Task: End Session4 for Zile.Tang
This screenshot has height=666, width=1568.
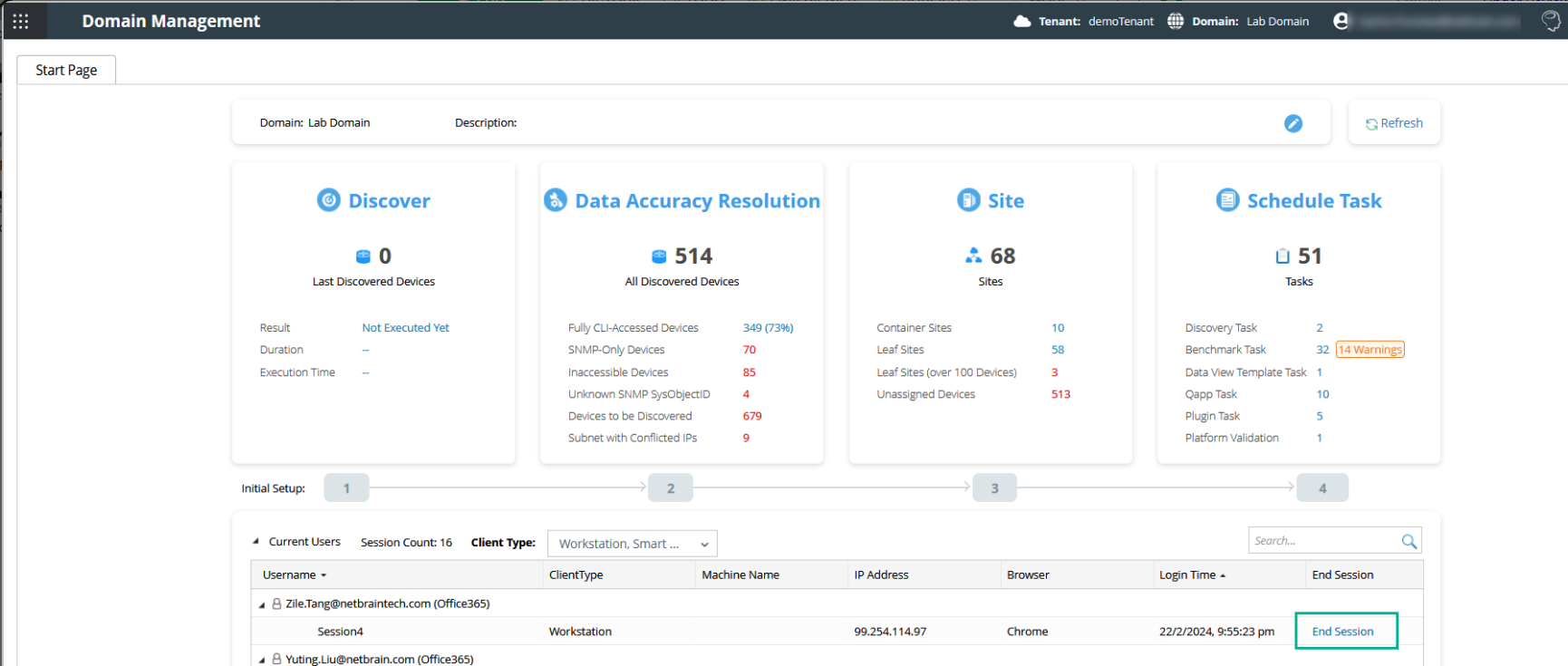Action: [x=1342, y=632]
